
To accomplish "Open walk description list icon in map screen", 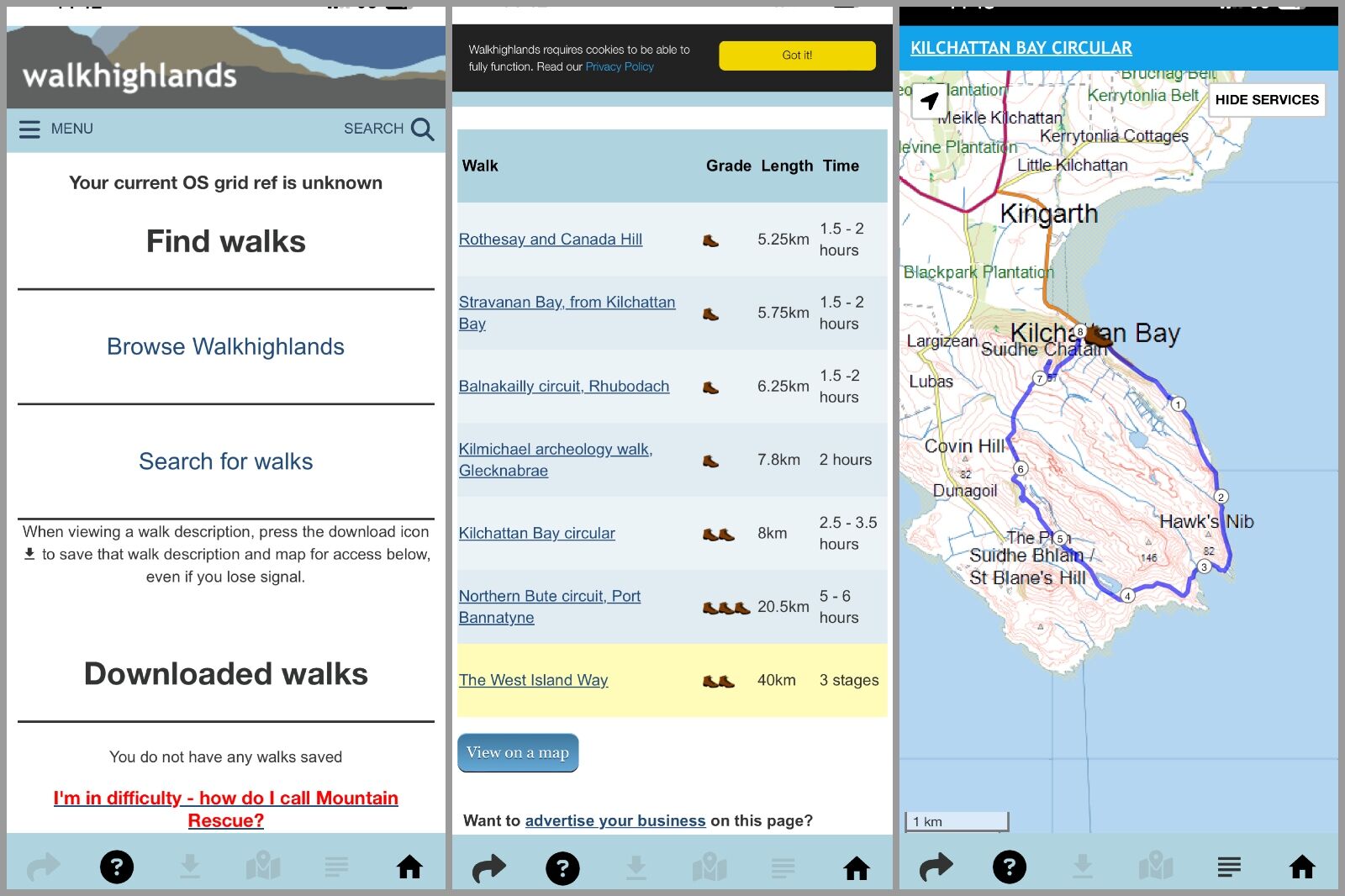I will point(1229,867).
